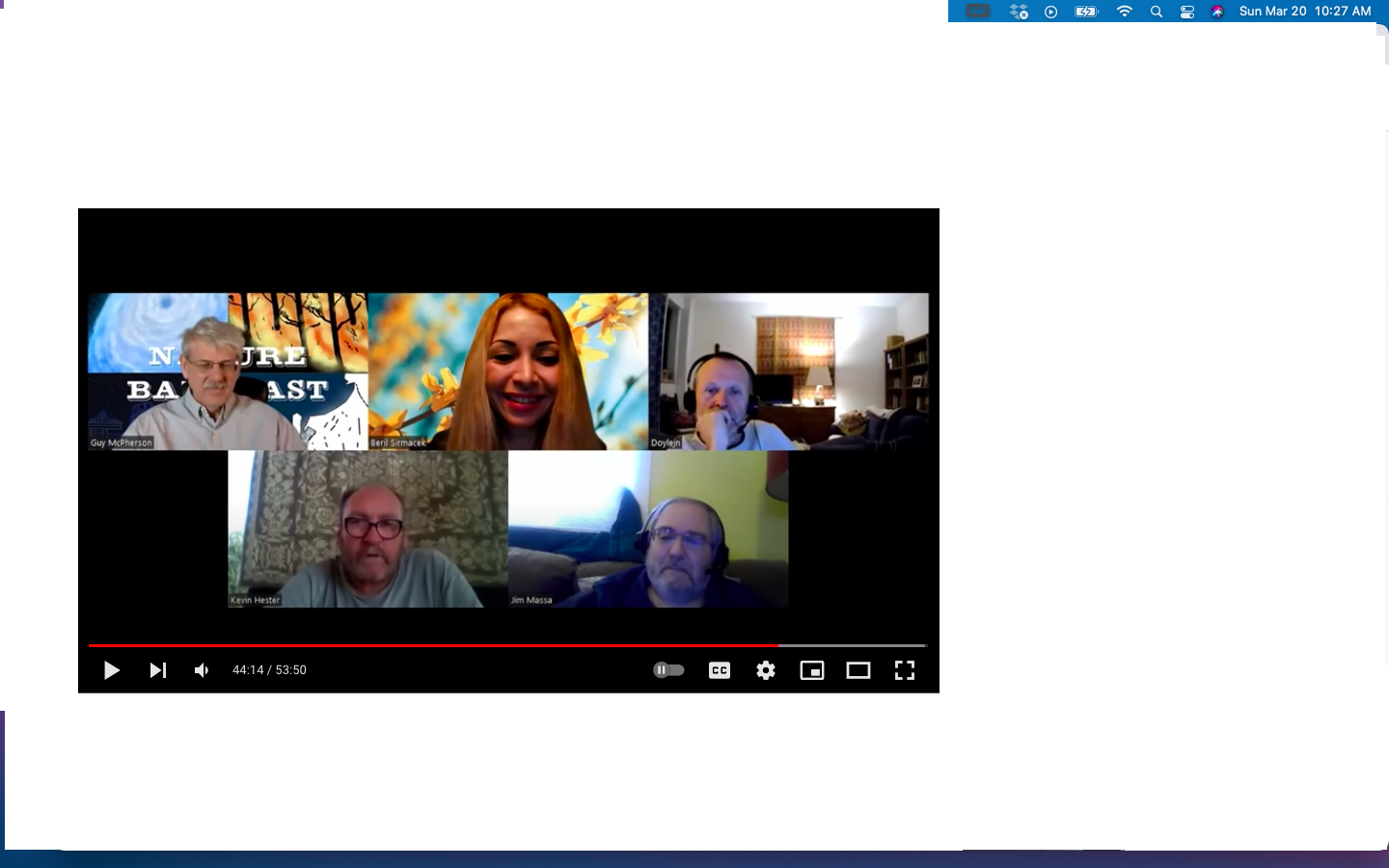The width and height of the screenshot is (1389, 868).
Task: Click Kevin Hester's video tile
Action: coord(368,529)
